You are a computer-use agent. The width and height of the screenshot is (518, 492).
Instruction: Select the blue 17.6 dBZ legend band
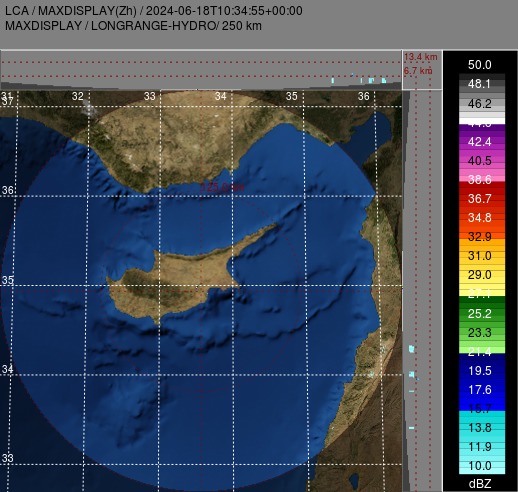click(482, 389)
